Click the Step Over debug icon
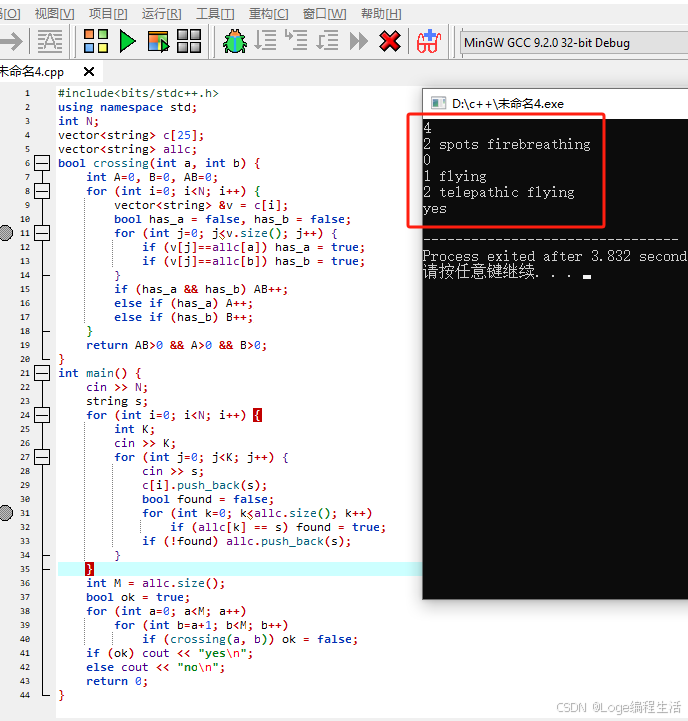688x721 pixels. tap(265, 40)
